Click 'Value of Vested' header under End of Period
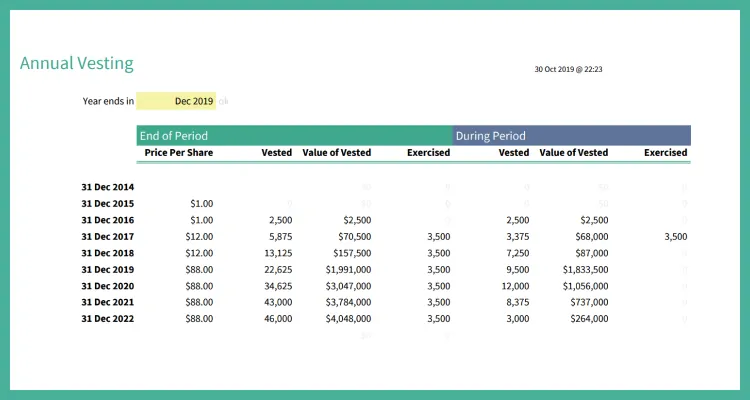The width and height of the screenshot is (750, 400). point(337,153)
